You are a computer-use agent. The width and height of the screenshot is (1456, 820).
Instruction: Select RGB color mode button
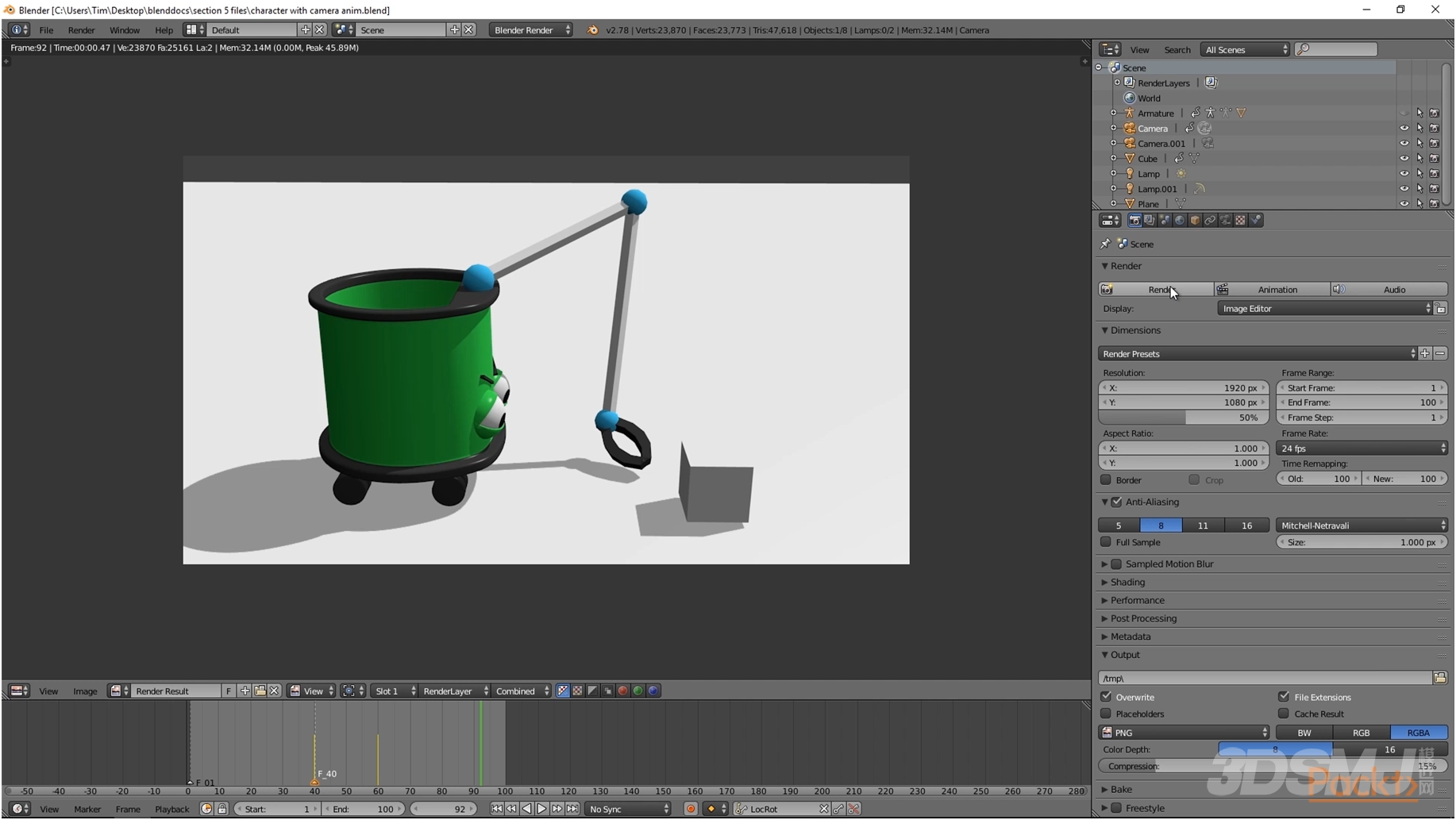[1361, 733]
